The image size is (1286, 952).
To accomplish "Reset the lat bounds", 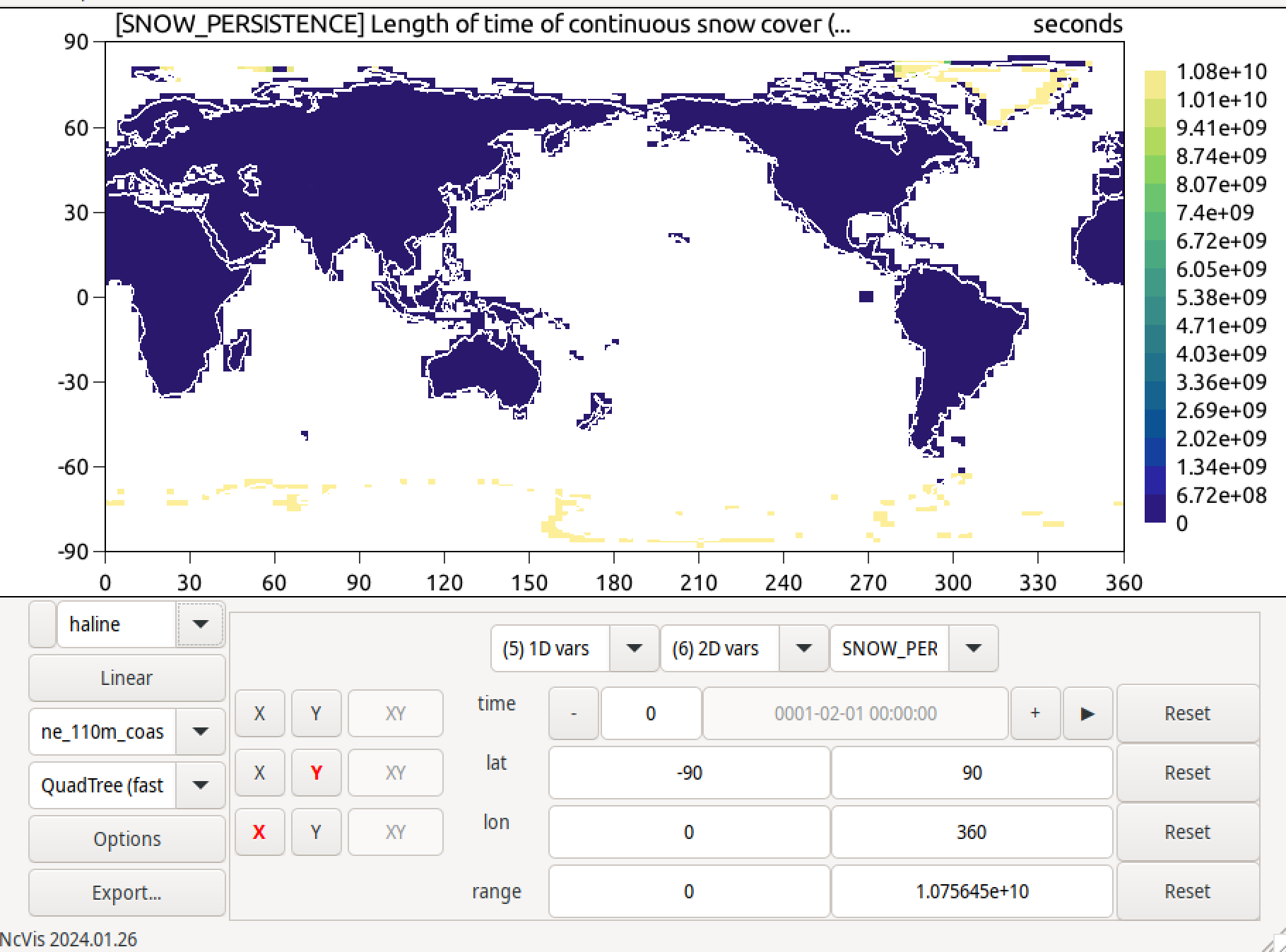I will (1188, 773).
